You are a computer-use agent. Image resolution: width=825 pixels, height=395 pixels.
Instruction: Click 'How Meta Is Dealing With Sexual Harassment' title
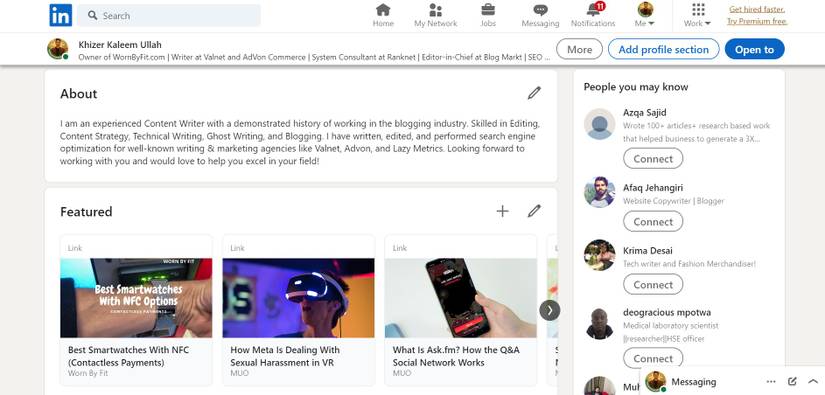pyautogui.click(x=285, y=356)
